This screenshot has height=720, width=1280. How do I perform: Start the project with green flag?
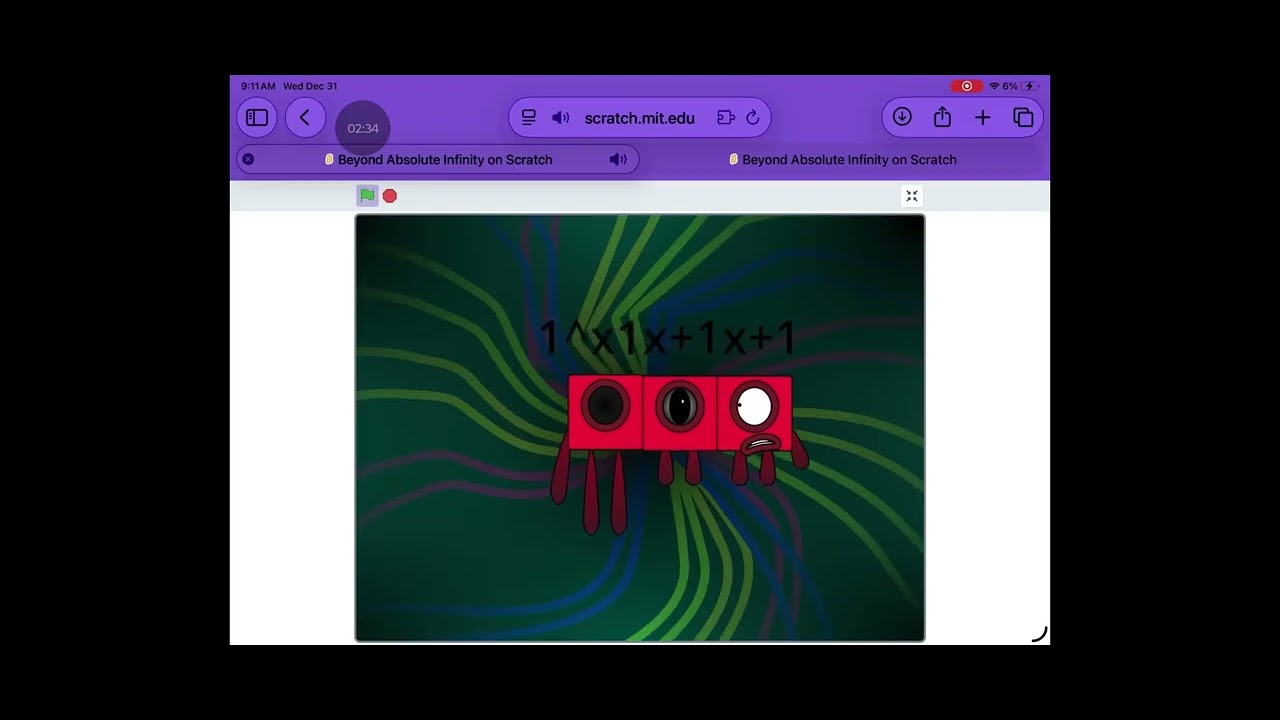[367, 196]
